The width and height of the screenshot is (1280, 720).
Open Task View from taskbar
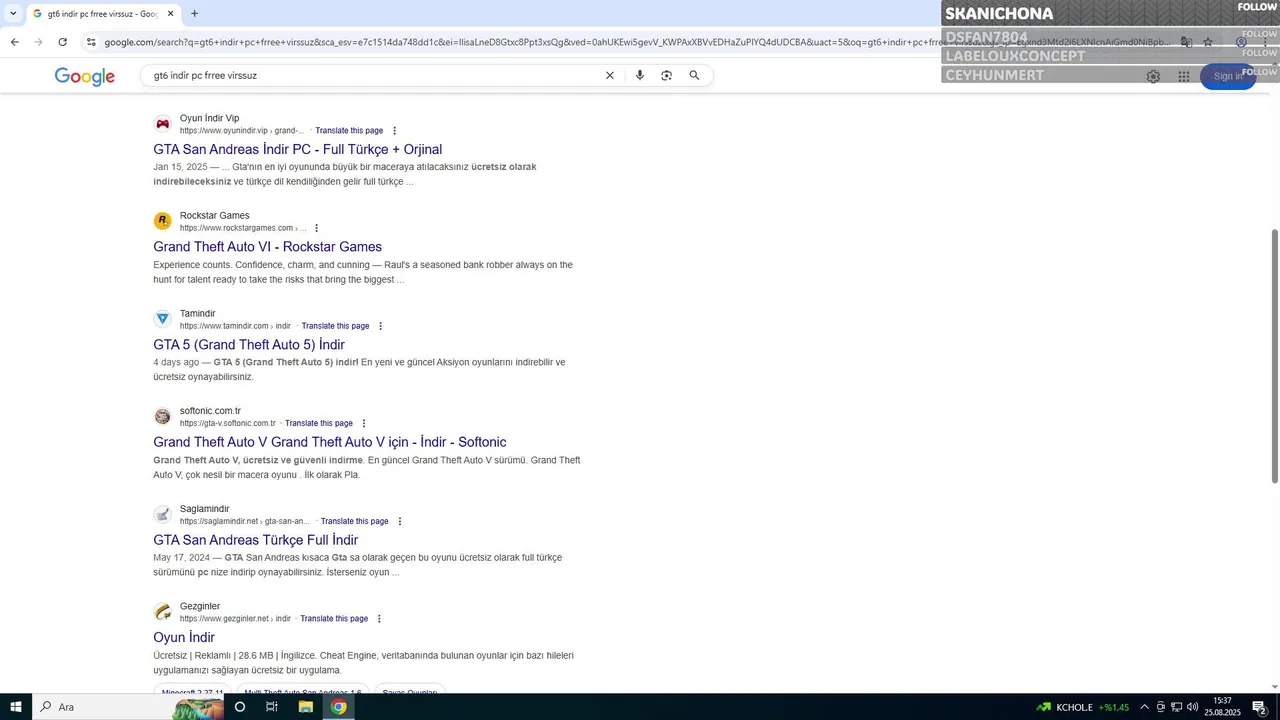272,707
